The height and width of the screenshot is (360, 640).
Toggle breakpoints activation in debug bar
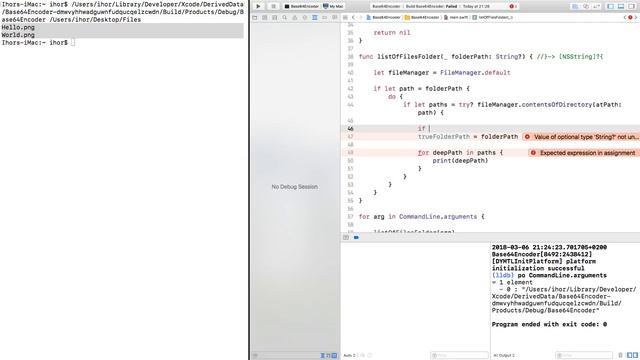pyautogui.click(x=356, y=237)
